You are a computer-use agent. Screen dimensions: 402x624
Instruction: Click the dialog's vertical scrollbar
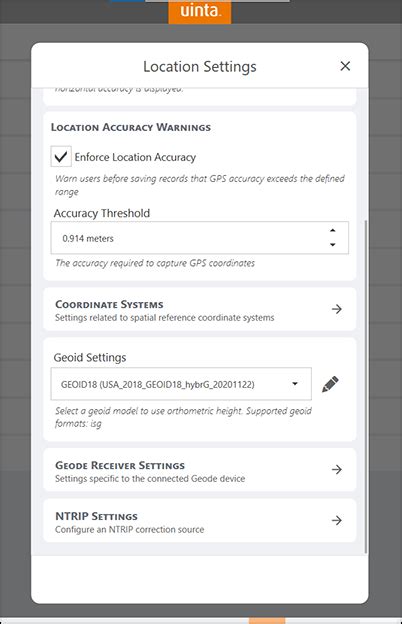365,386
